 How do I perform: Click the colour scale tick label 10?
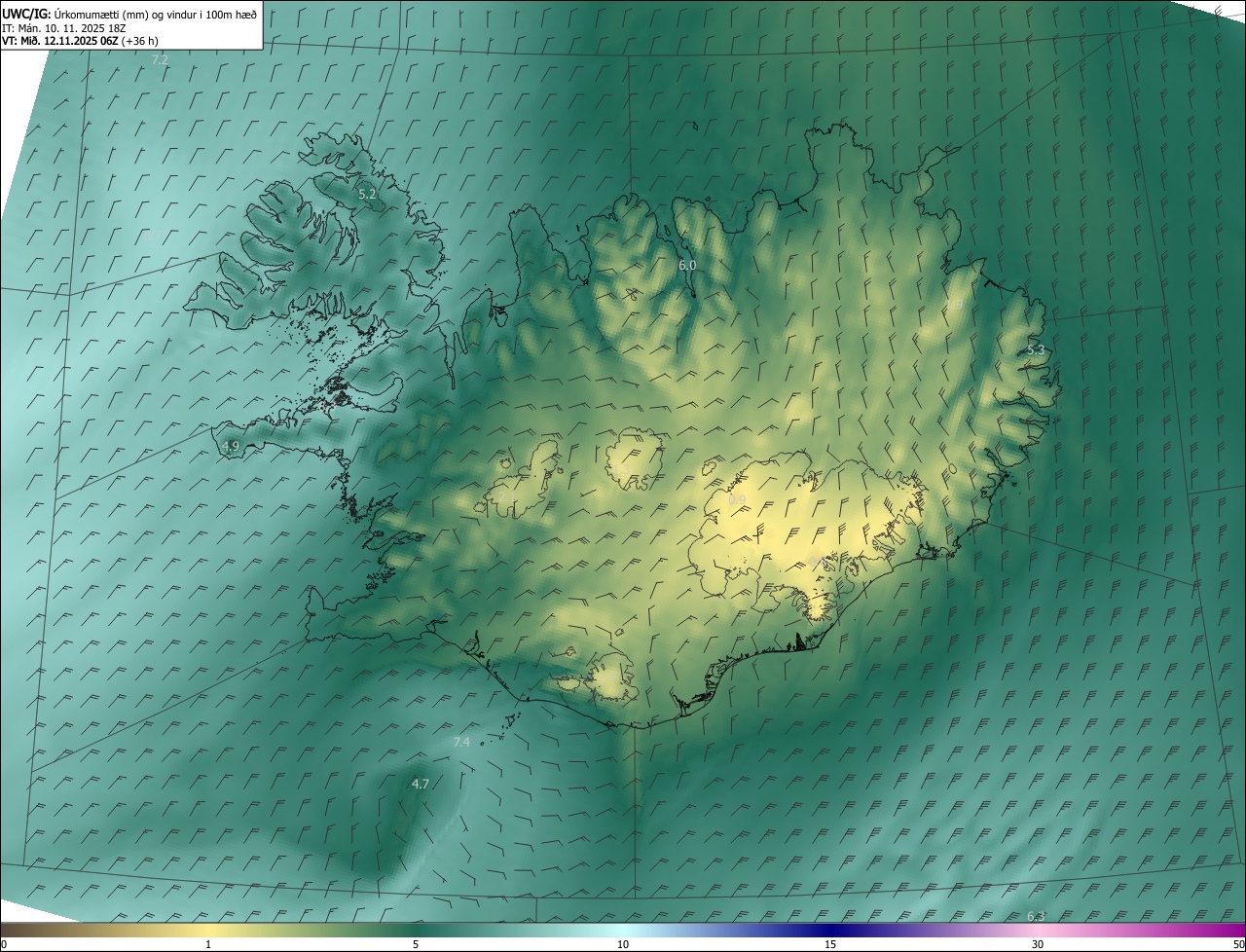pyautogui.click(x=623, y=944)
